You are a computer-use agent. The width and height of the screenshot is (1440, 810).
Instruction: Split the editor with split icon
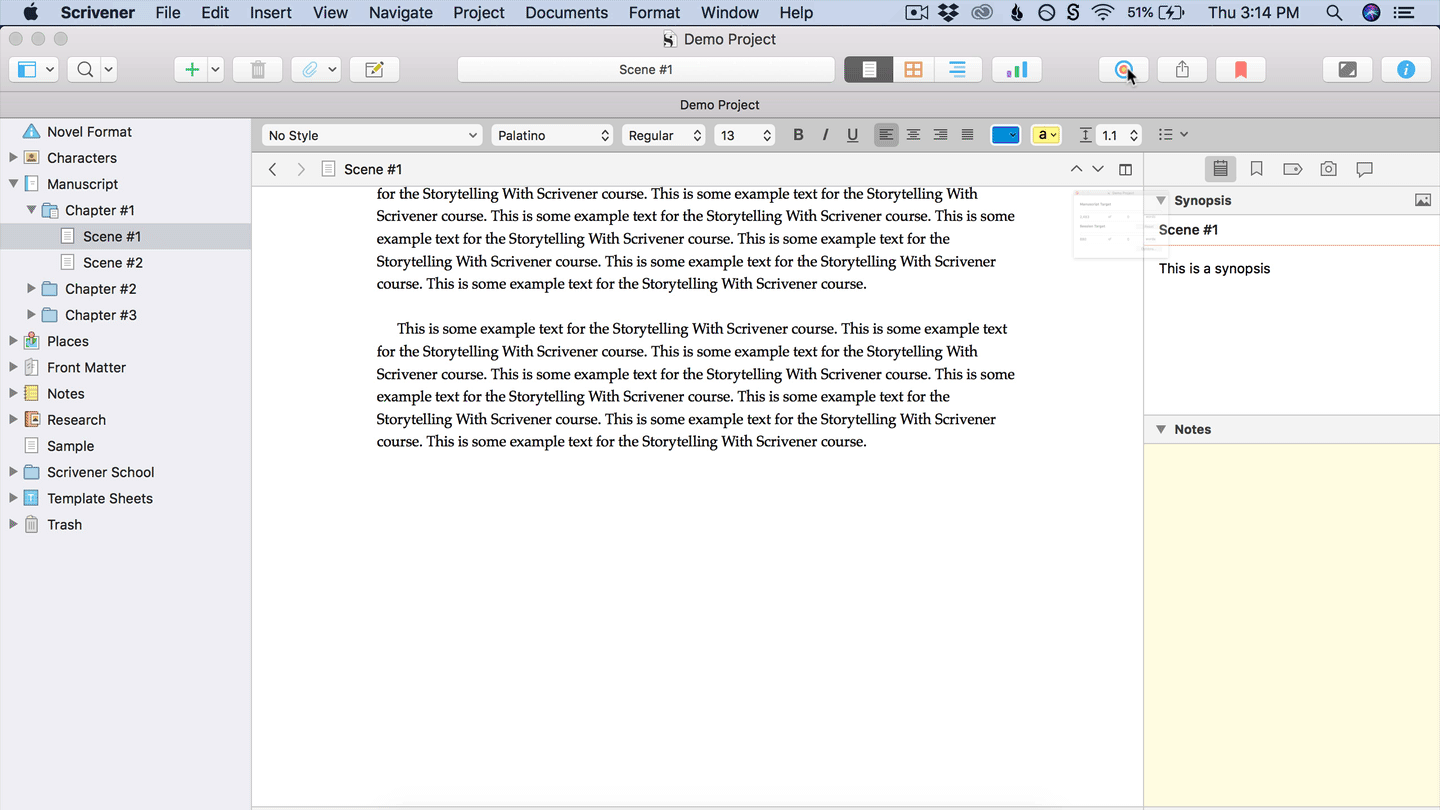[1125, 169]
